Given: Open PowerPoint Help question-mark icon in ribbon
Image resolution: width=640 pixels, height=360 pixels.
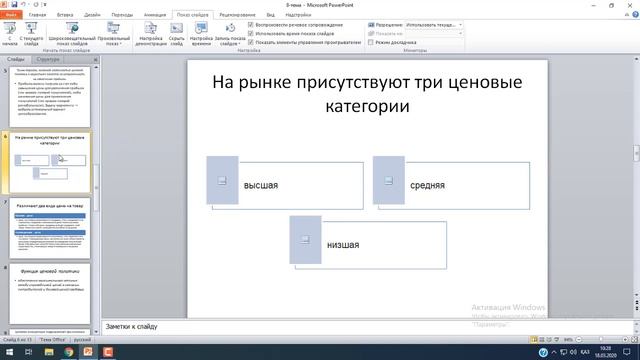Looking at the screenshot, I should (x=635, y=15).
